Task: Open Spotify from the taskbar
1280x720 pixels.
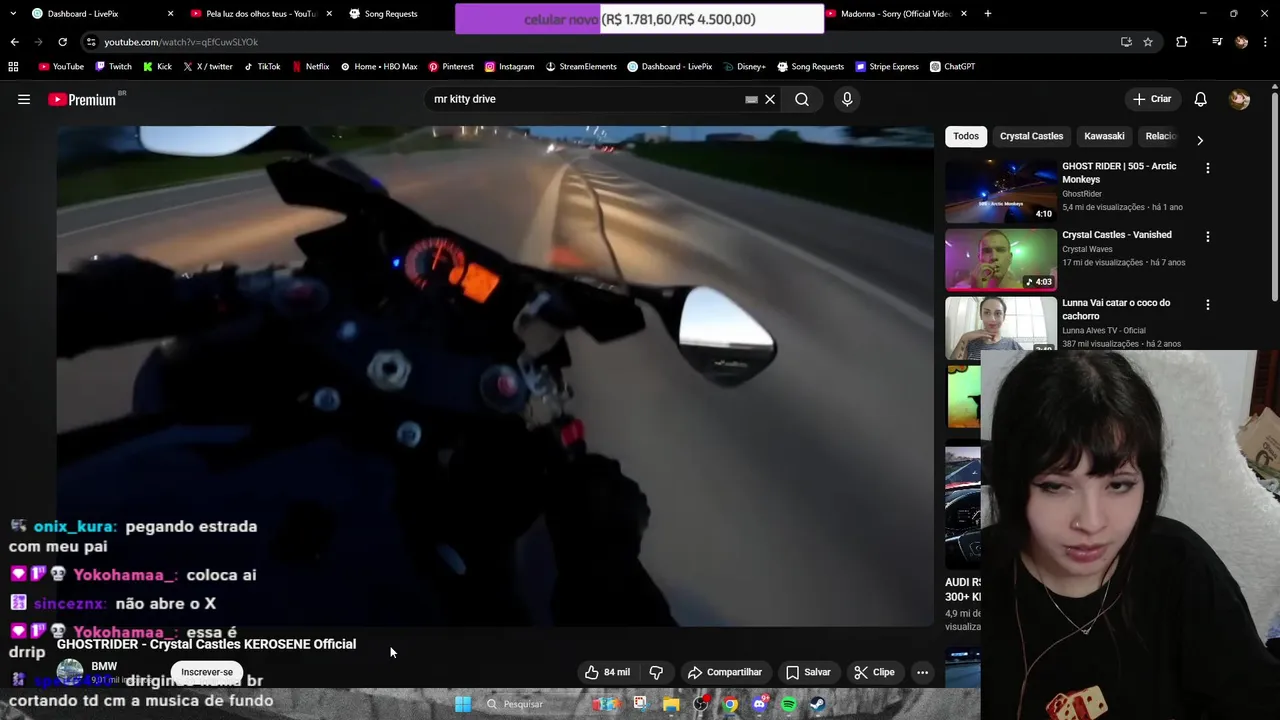Action: point(788,704)
